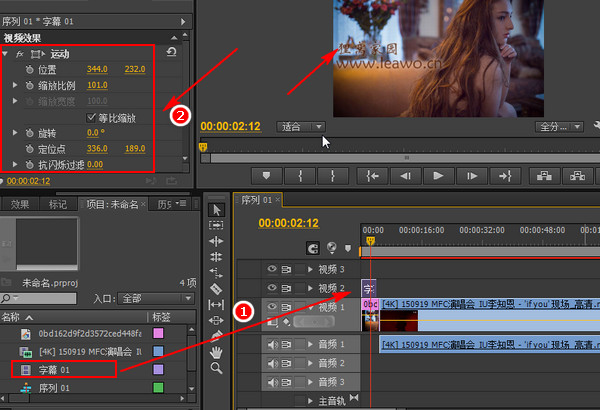This screenshot has height=410, width=600.
Task: Select the 项目: 未命名 tab
Action: coord(112,204)
